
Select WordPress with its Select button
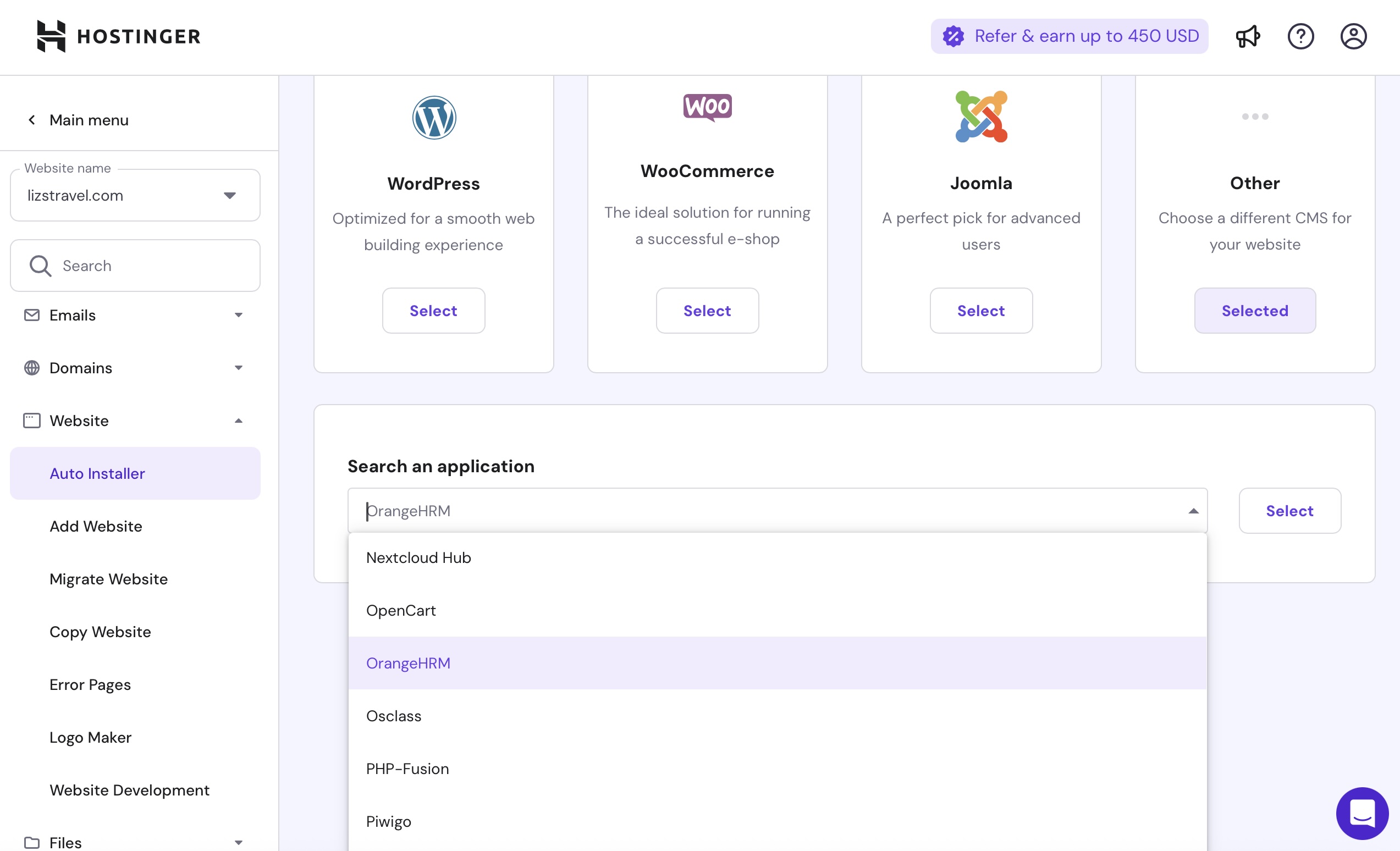point(433,311)
